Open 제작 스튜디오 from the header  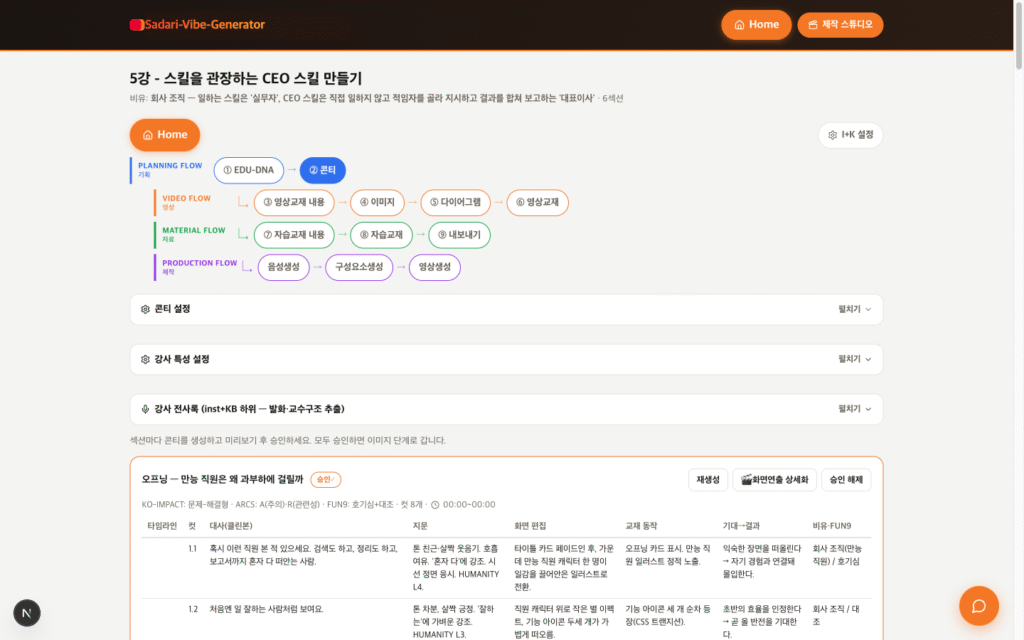click(840, 25)
